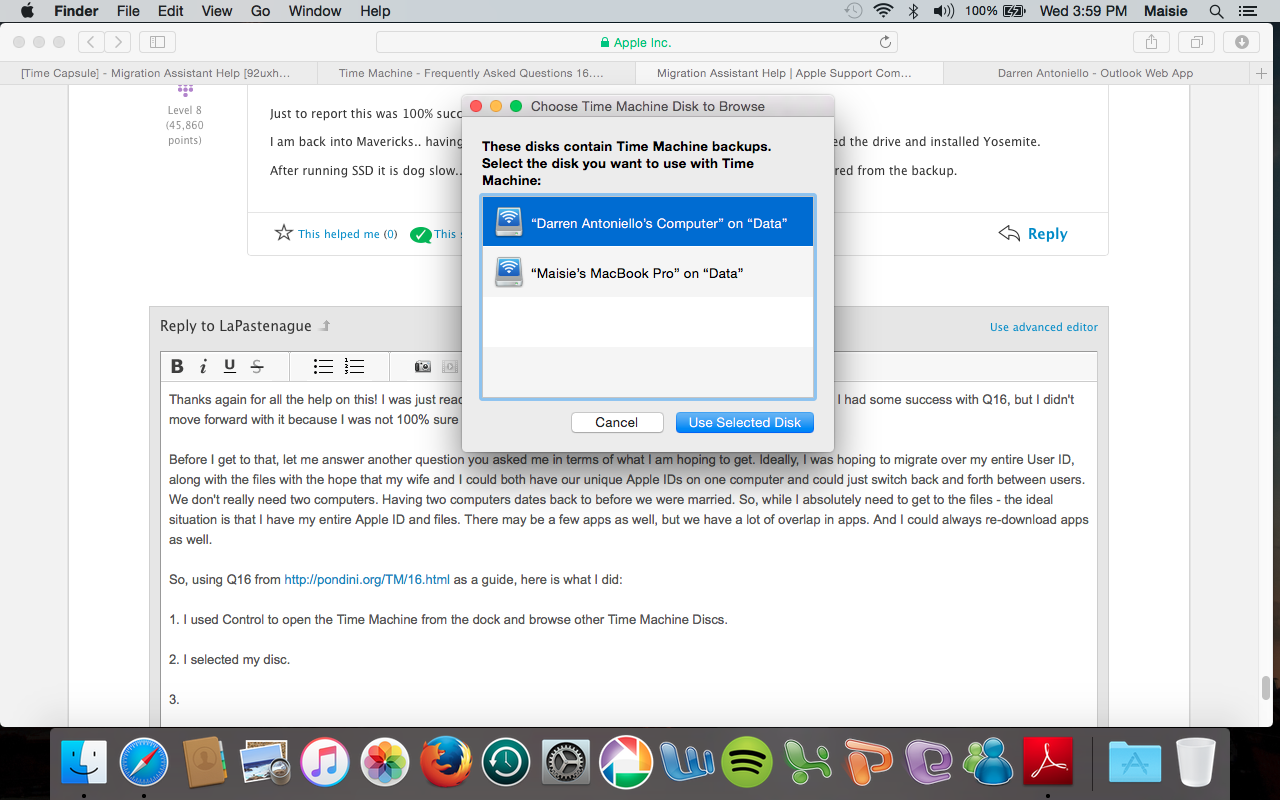Open Photos app in the Dock
1280x800 pixels.
coord(385,763)
